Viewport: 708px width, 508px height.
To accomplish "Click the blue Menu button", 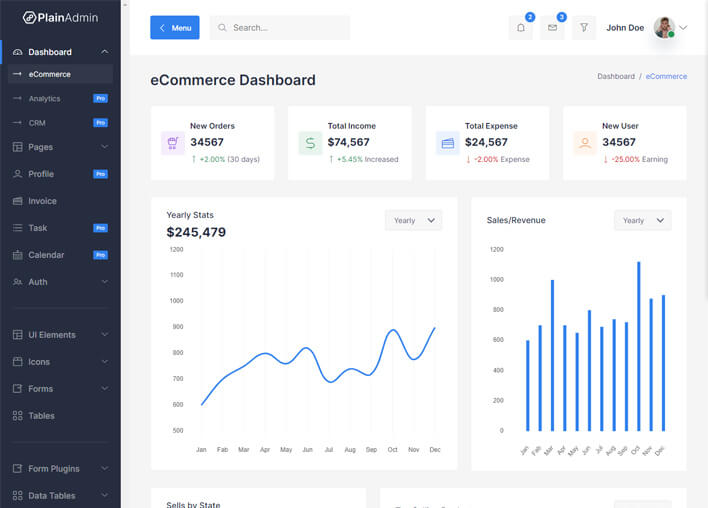I will (x=174, y=28).
